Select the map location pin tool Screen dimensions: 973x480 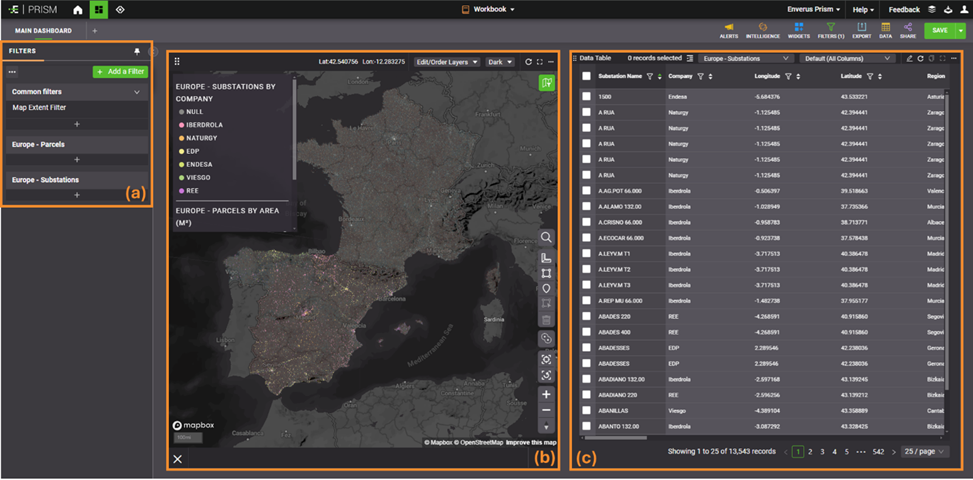546,288
